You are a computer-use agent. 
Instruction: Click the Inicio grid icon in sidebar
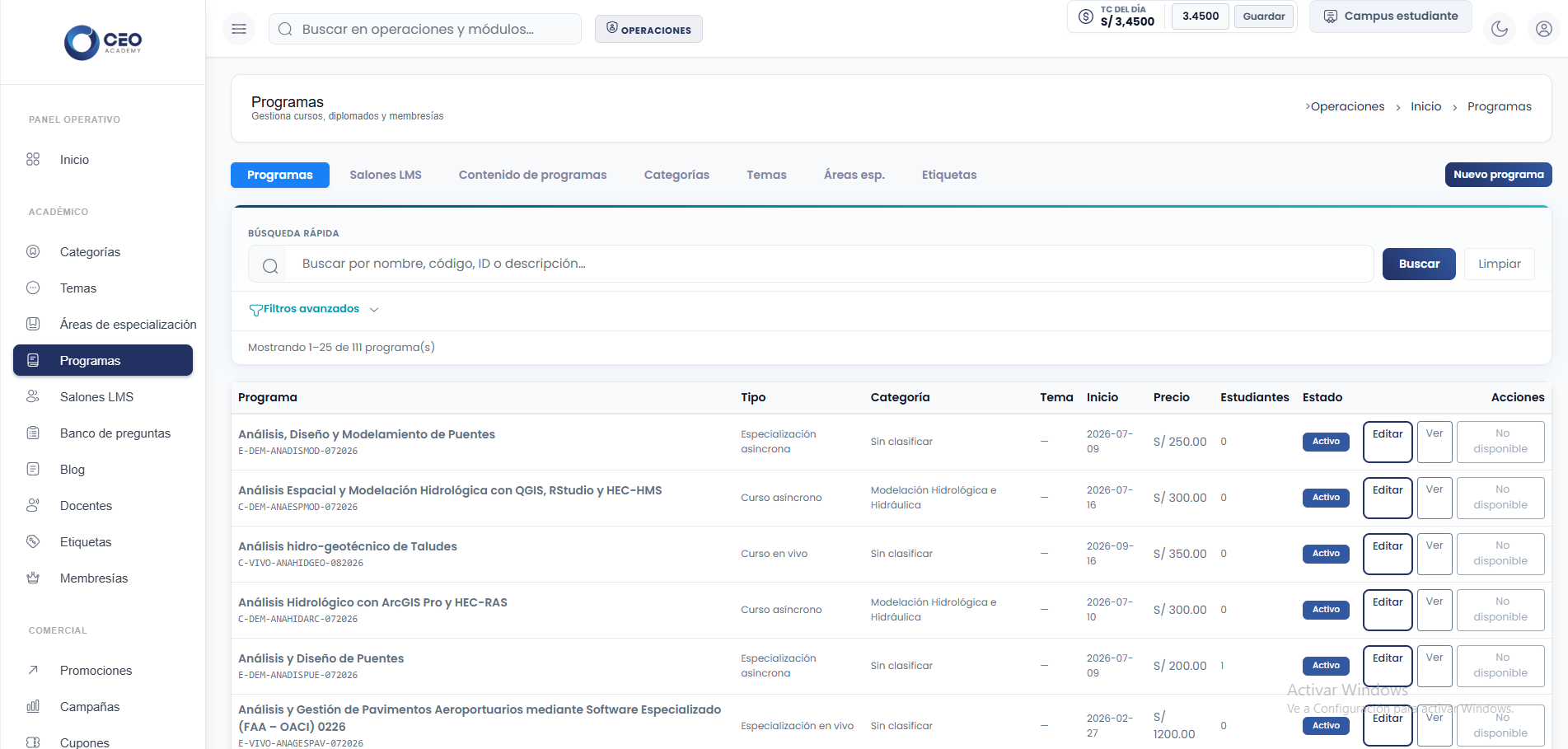pos(33,159)
